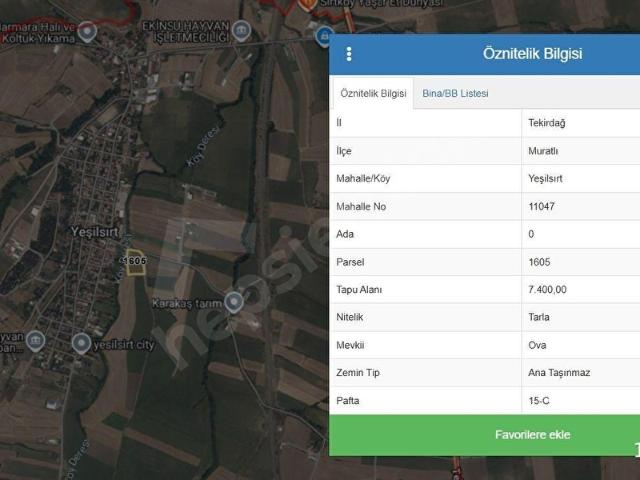Image resolution: width=640 pixels, height=480 pixels.
Task: Click the 'Ova' value in Mevkii row
Action: (537, 345)
